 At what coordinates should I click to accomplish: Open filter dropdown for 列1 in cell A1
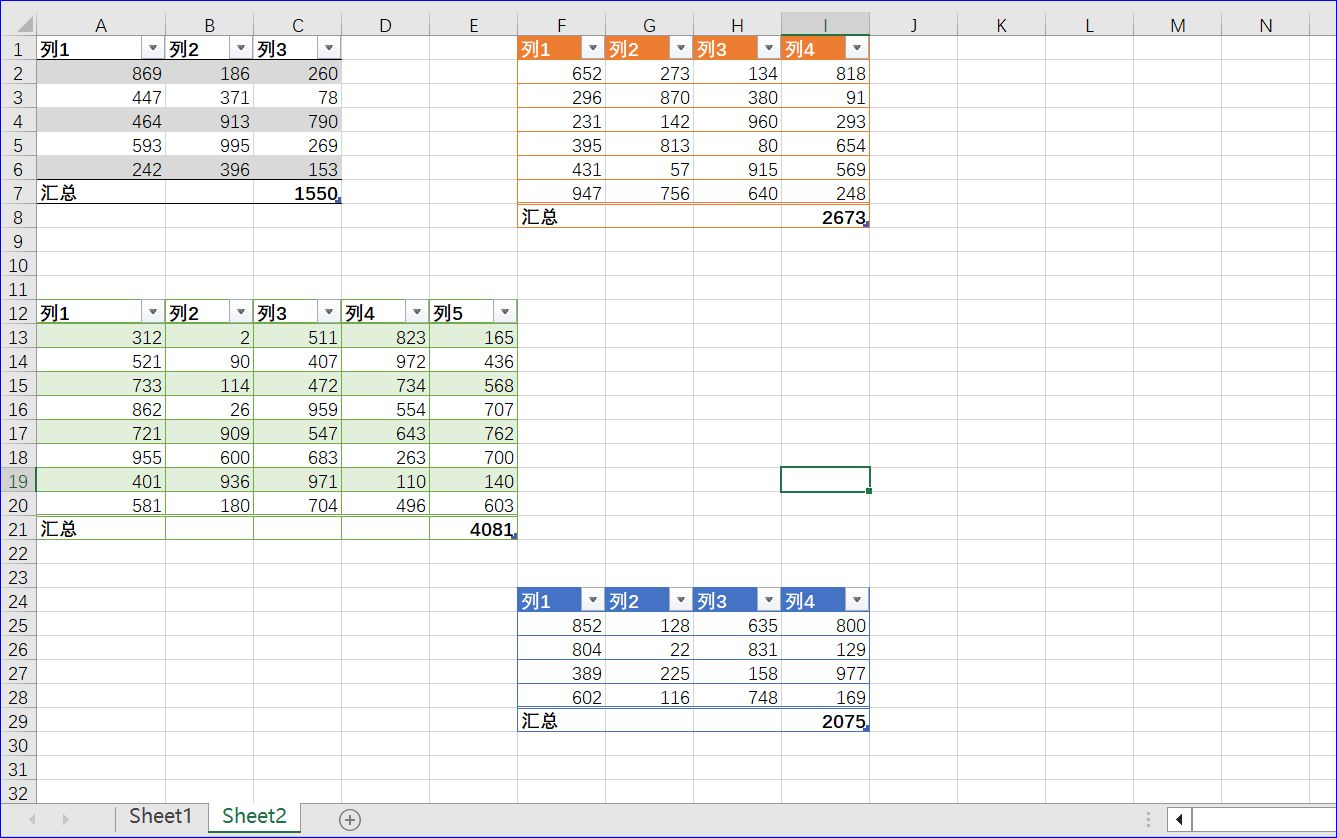[x=153, y=49]
